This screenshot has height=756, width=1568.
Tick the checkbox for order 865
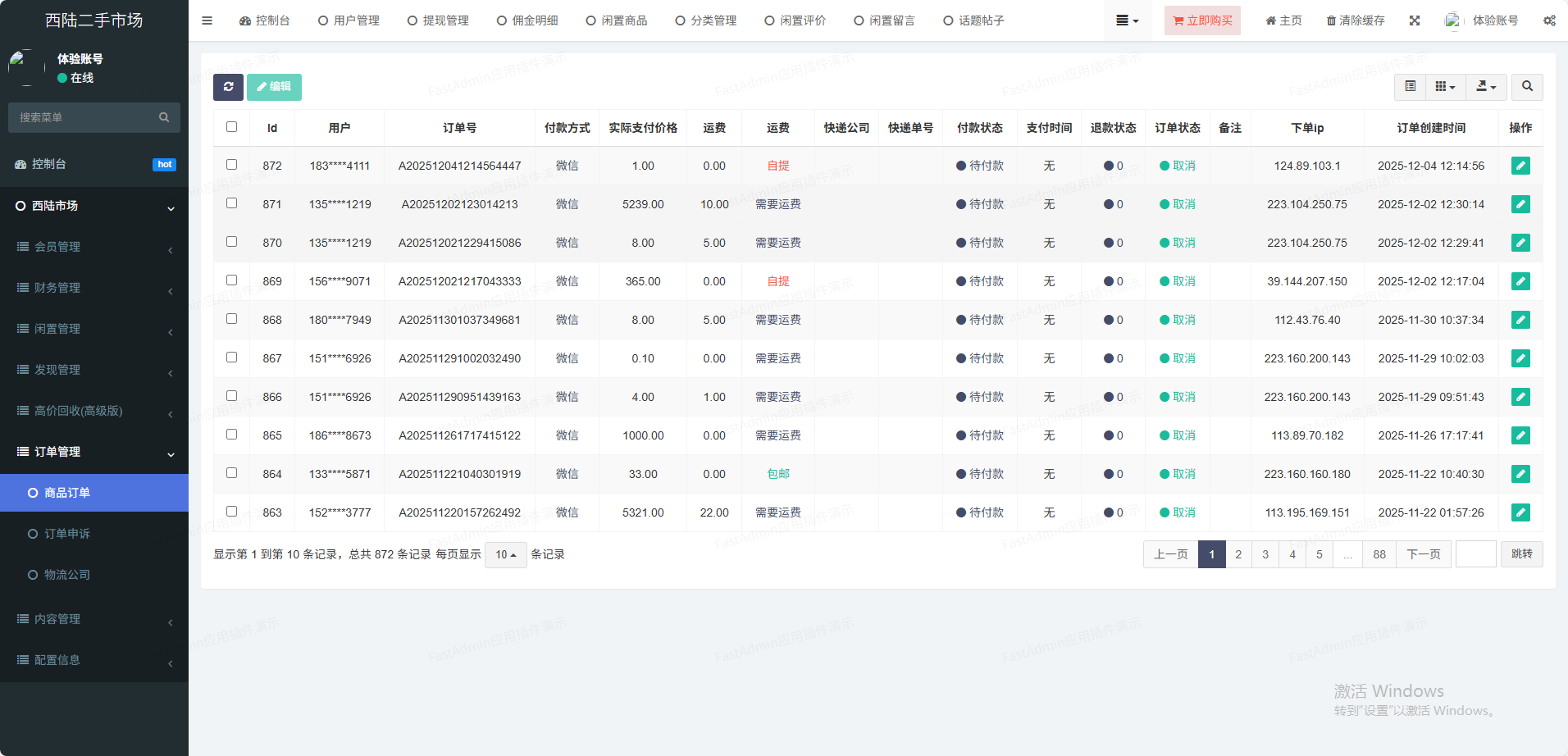point(231,435)
